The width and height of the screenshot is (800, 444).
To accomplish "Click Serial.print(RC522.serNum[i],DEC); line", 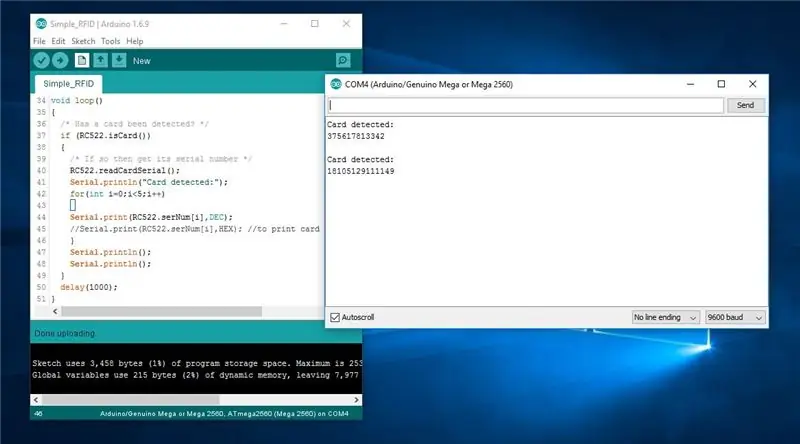I will [x=151, y=217].
